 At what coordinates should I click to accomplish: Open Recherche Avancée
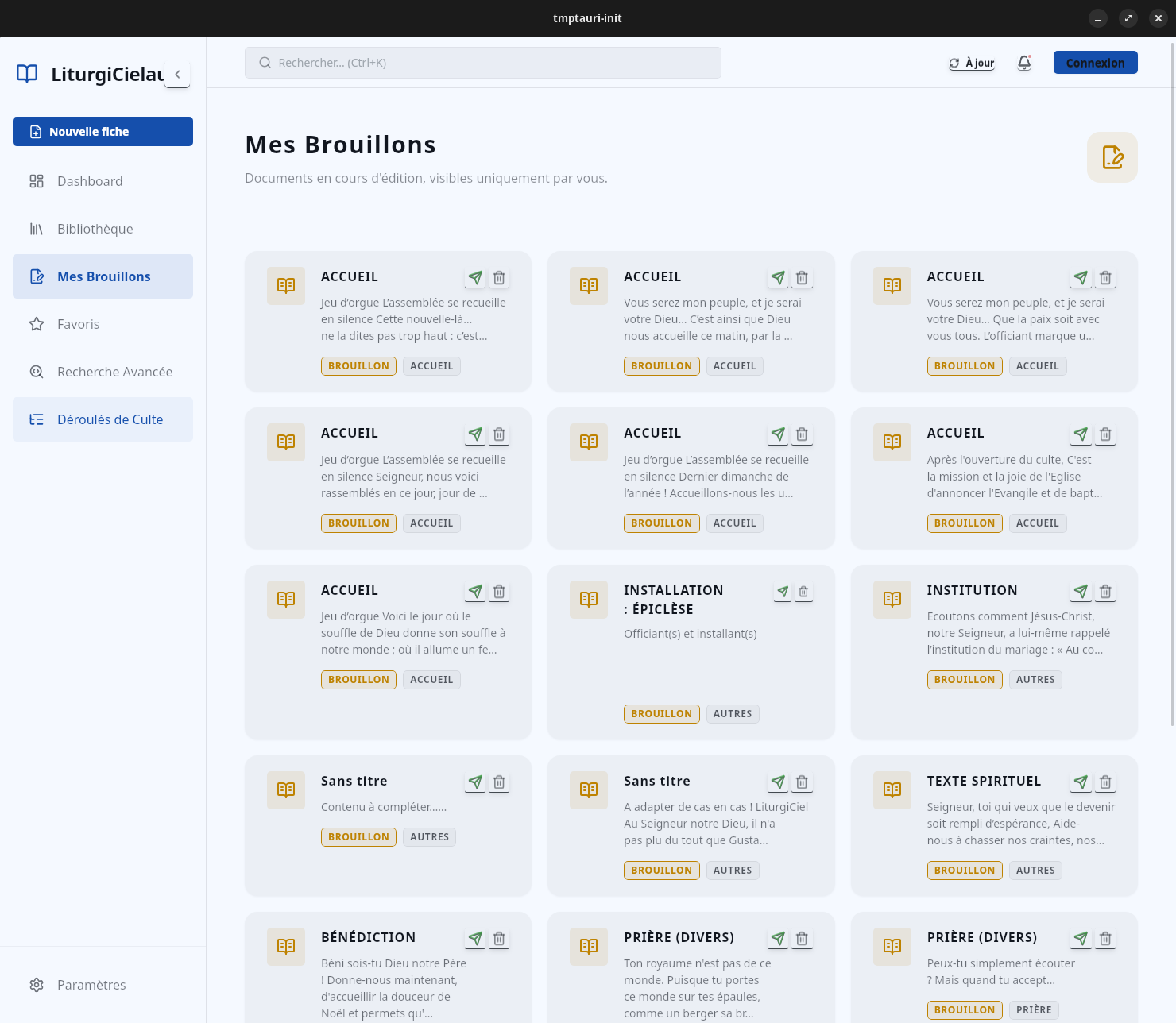tap(114, 372)
